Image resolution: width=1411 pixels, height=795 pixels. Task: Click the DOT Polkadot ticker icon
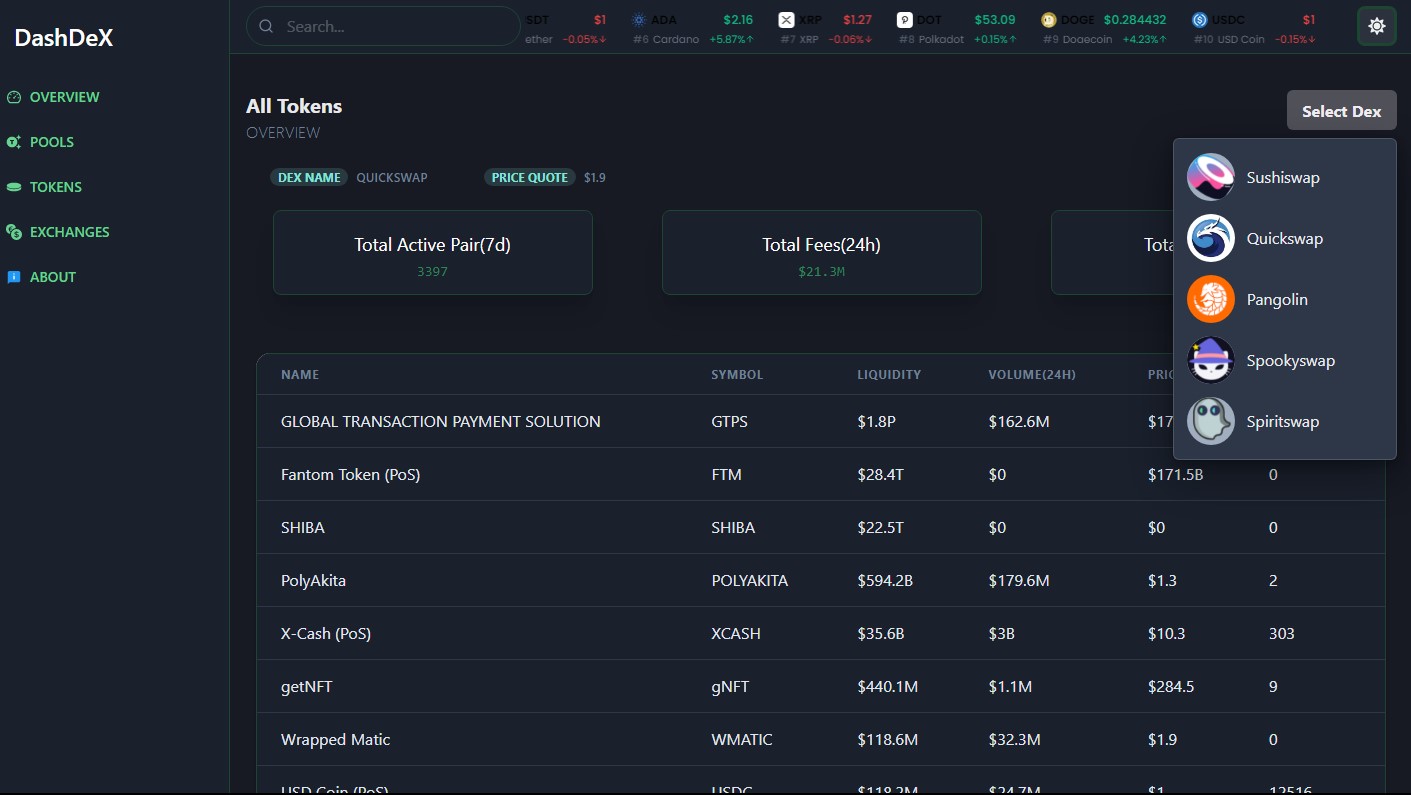904,20
